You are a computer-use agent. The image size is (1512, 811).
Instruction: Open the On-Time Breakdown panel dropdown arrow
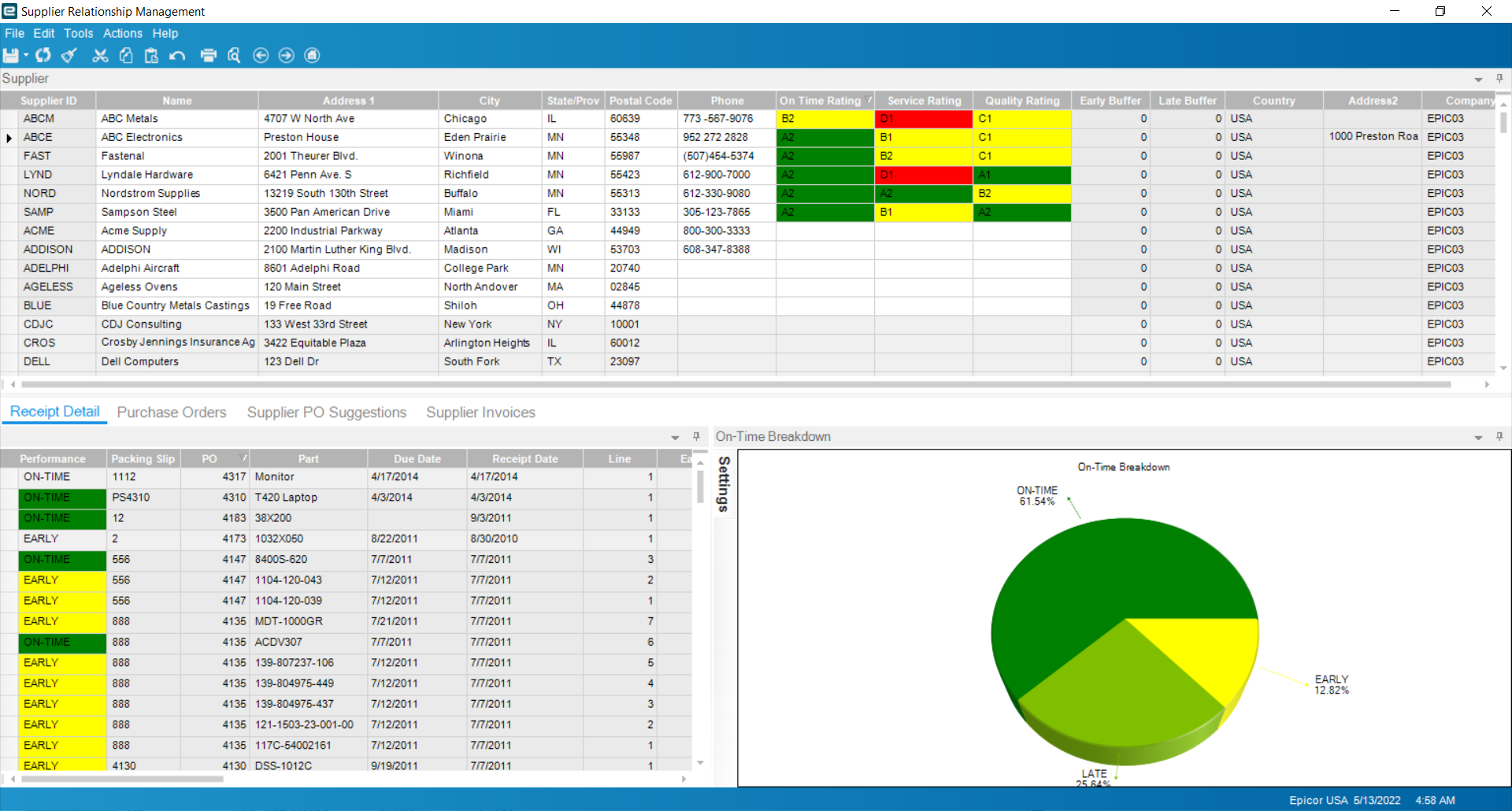(1478, 437)
